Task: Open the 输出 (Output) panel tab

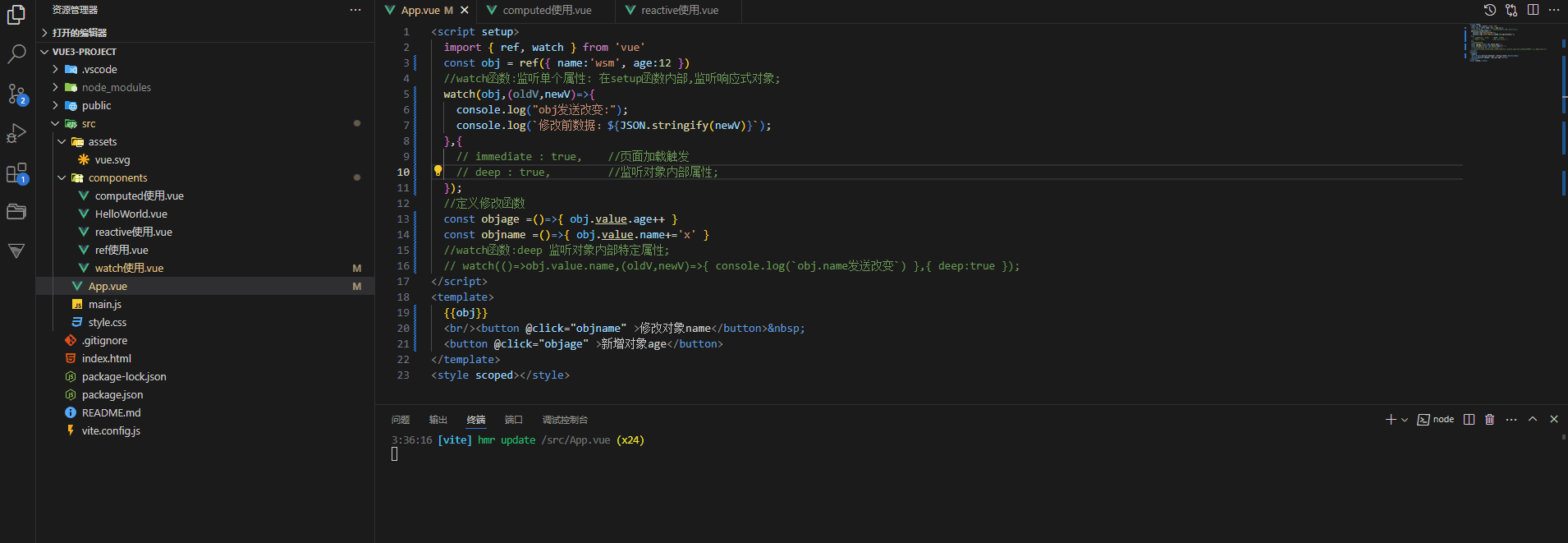Action: pos(438,420)
